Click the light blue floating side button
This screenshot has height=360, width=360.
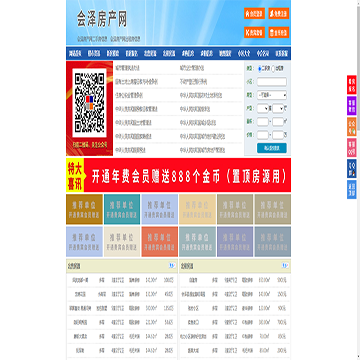(x=352, y=189)
